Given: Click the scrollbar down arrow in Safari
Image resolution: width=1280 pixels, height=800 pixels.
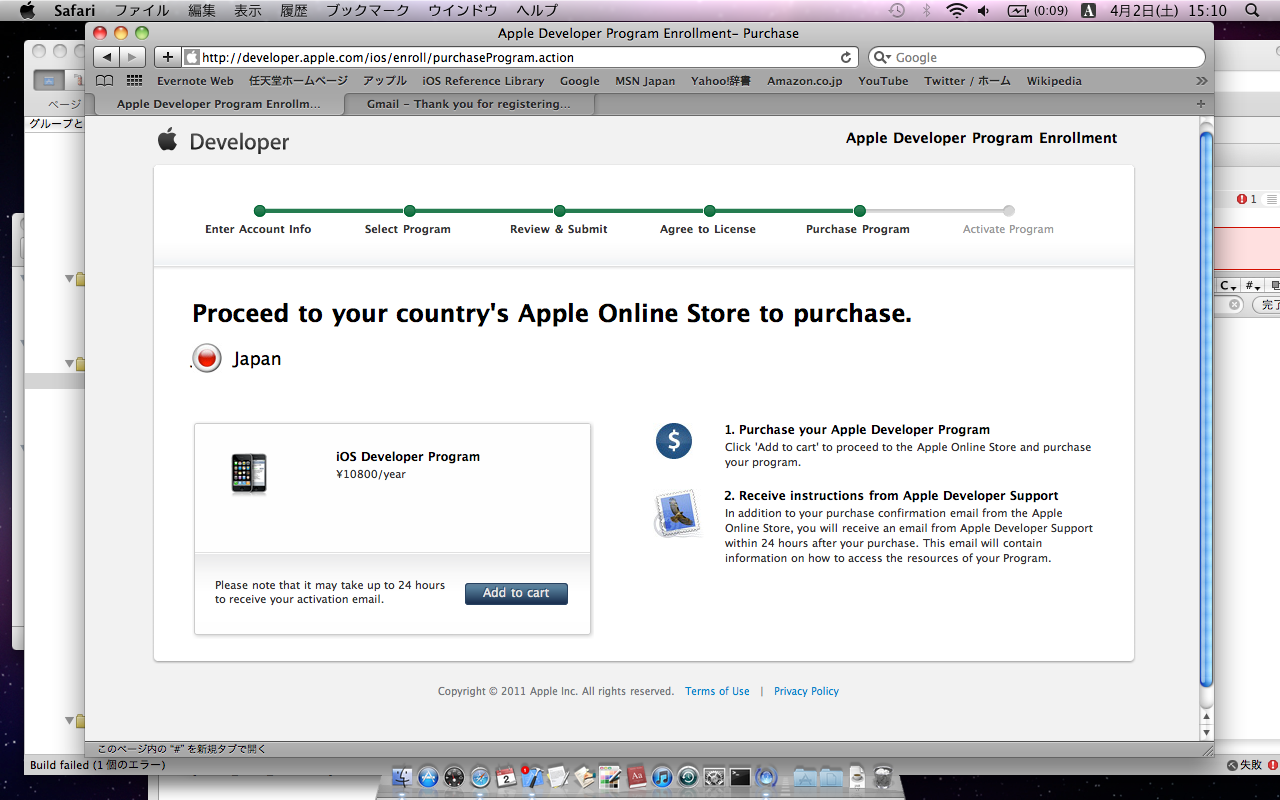Looking at the screenshot, I should (1206, 732).
